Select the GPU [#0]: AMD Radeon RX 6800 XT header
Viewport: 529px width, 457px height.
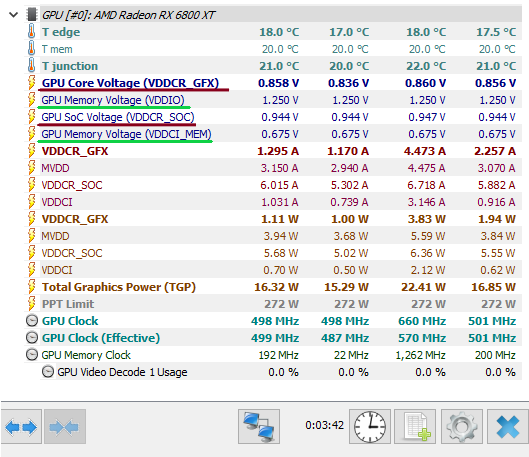128,15
